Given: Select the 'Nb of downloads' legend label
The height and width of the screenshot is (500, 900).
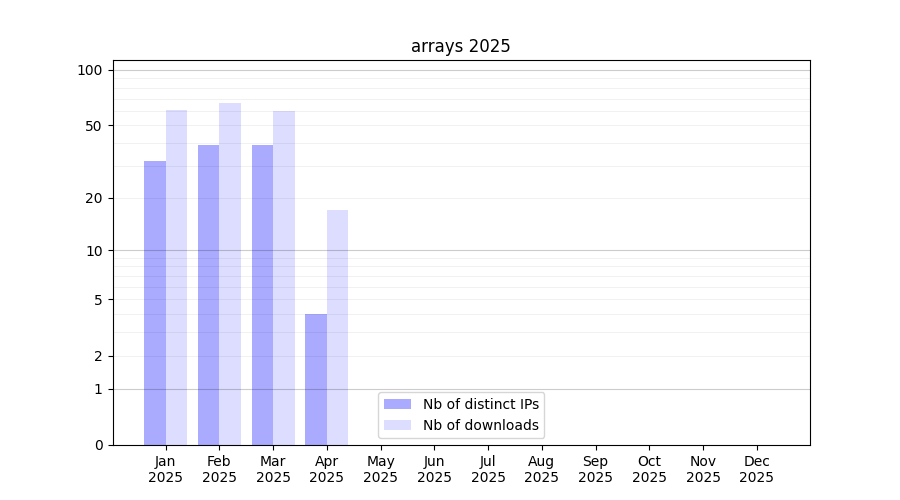Looking at the screenshot, I should pyautogui.click(x=481, y=425).
